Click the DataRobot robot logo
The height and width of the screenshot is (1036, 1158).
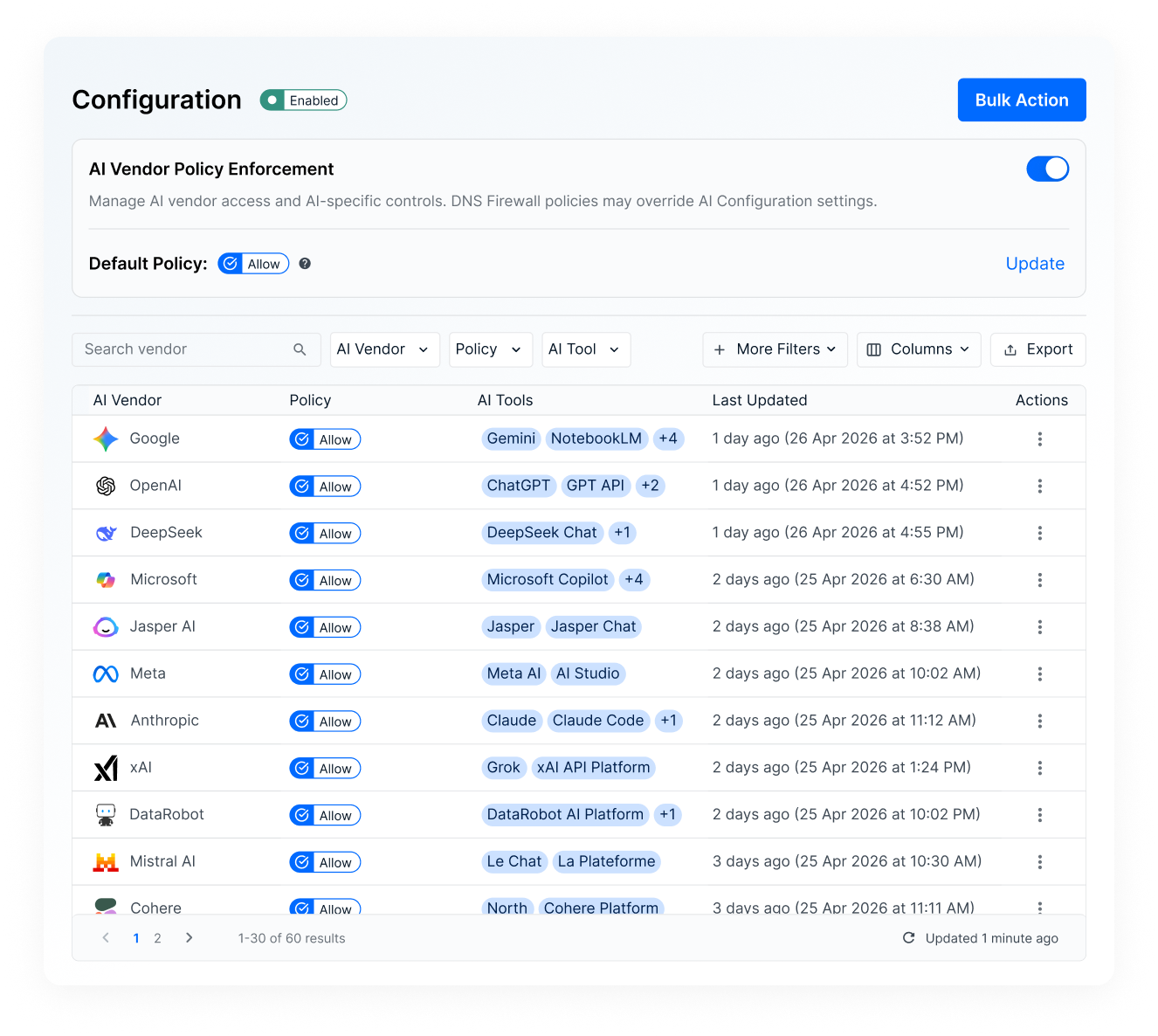(x=106, y=815)
